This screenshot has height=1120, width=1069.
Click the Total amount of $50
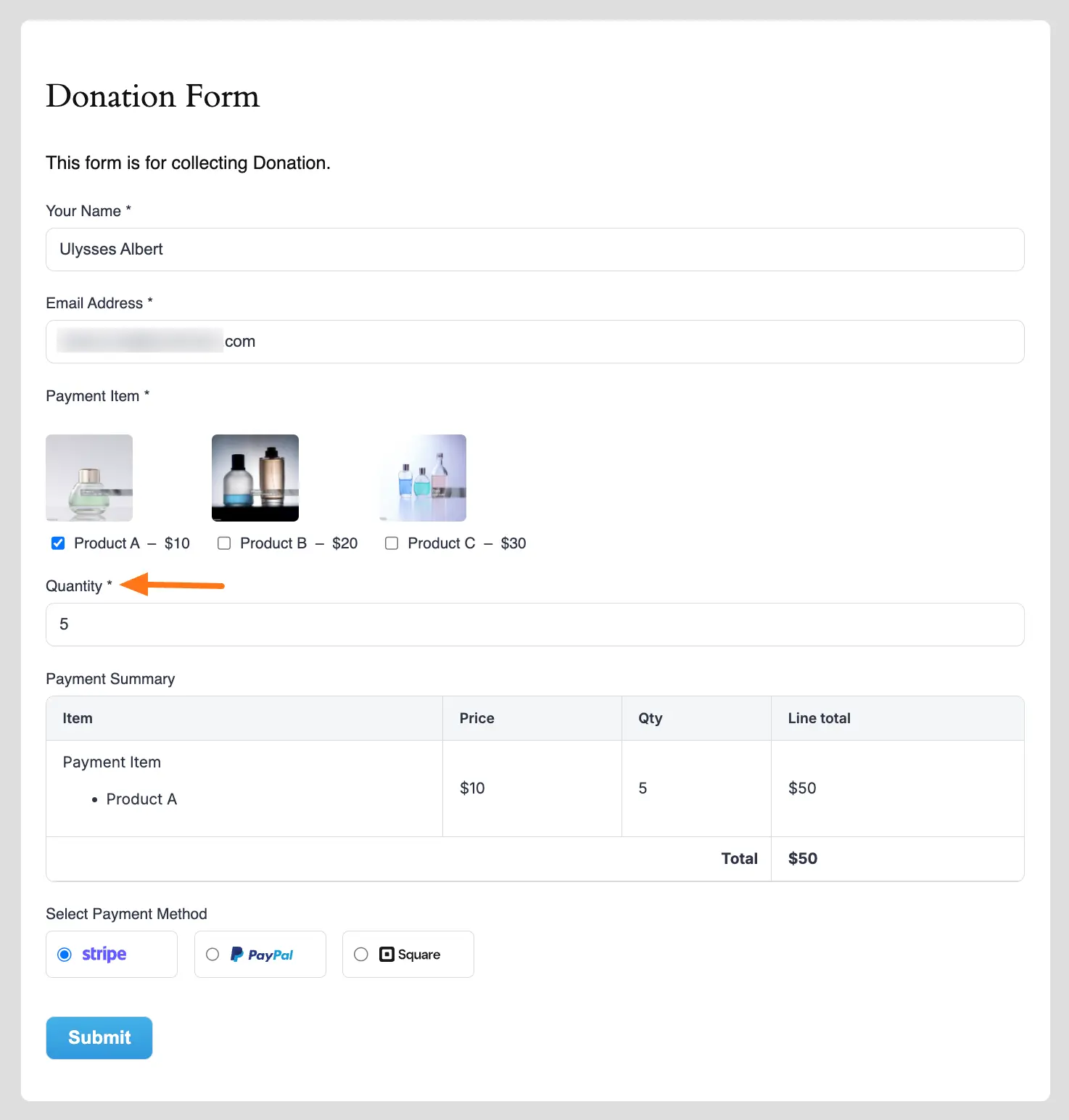click(x=802, y=858)
